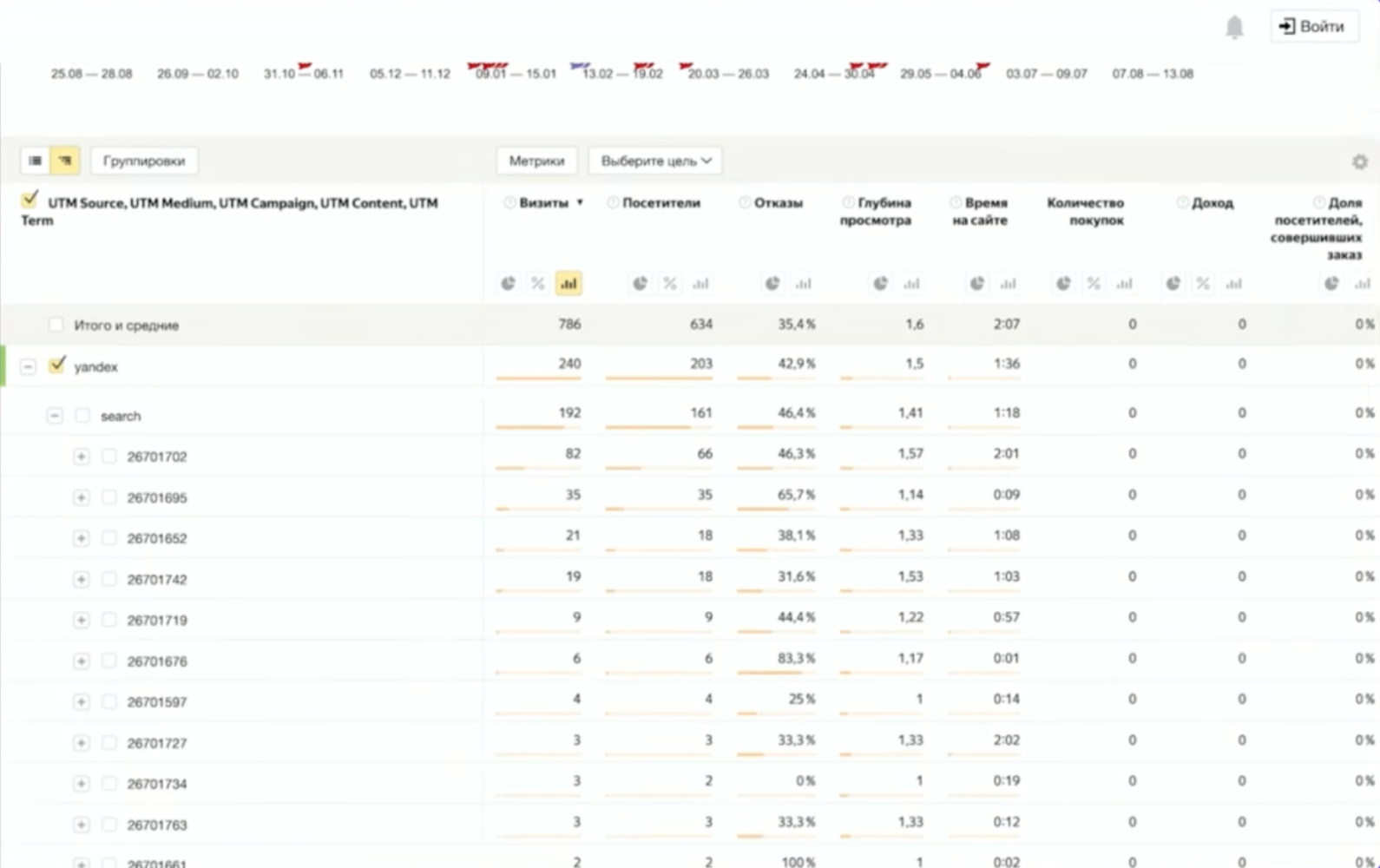Sort by Посетители column header

click(660, 203)
